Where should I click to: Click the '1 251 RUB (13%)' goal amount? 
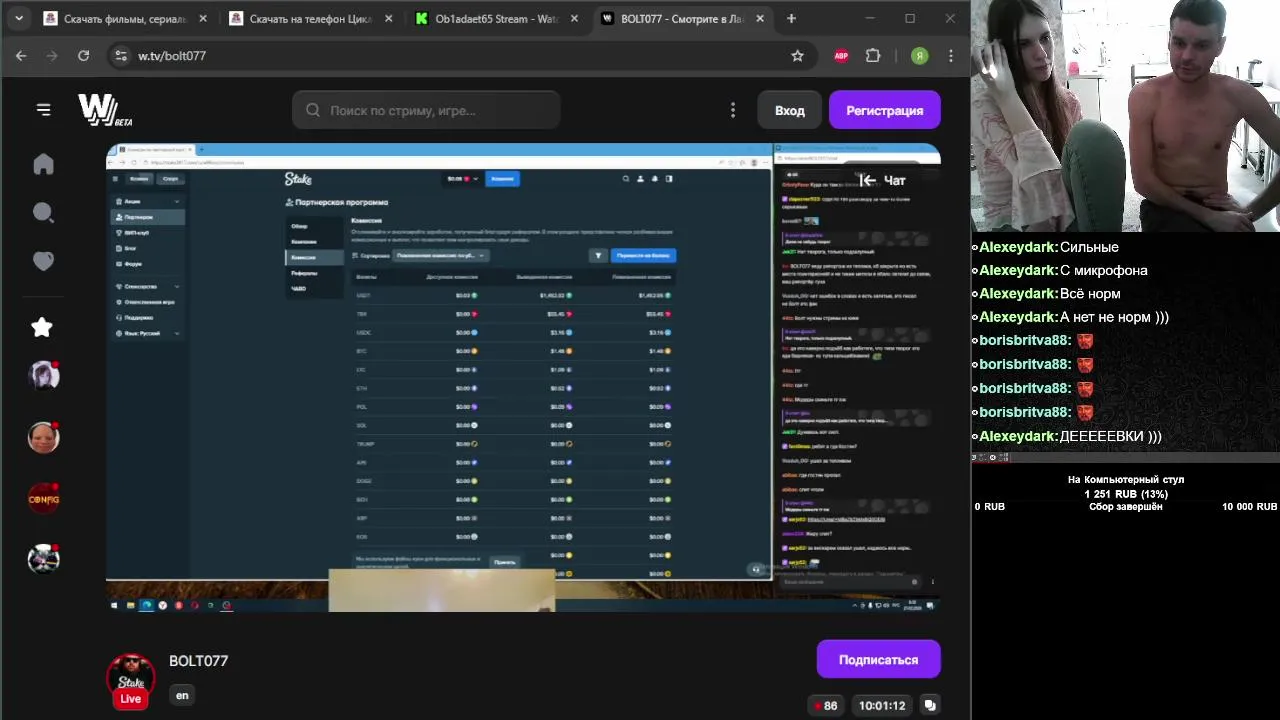click(1125, 494)
